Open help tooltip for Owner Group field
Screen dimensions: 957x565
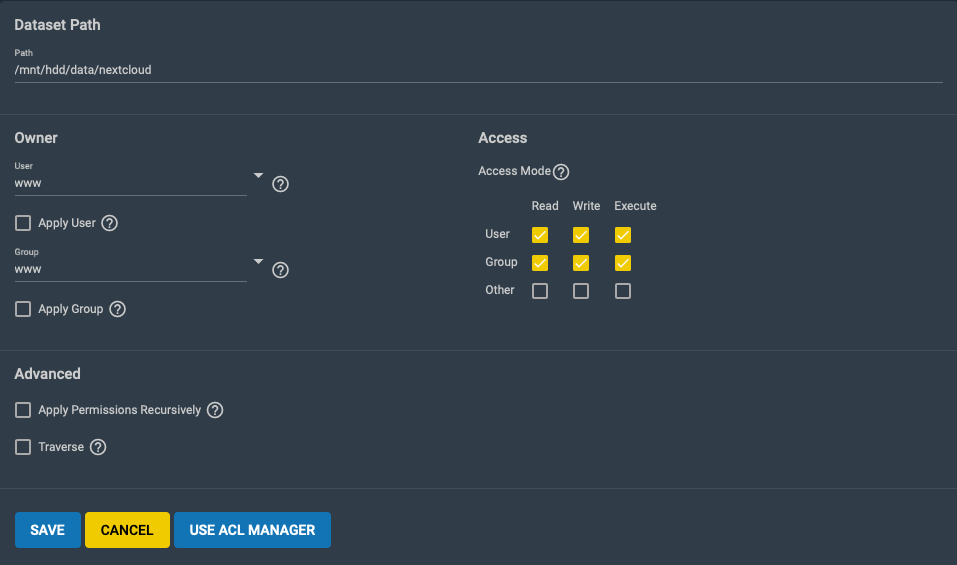(x=280, y=270)
